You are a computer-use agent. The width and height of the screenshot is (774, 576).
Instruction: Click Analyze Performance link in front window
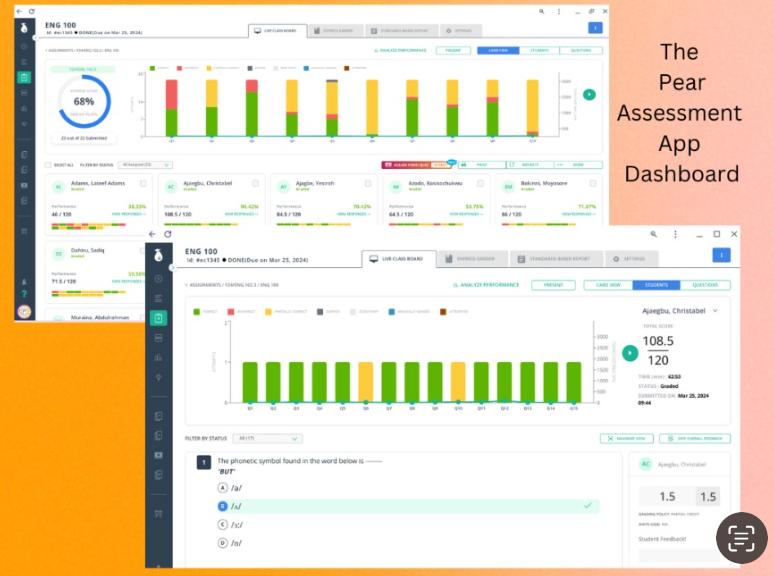(486, 285)
